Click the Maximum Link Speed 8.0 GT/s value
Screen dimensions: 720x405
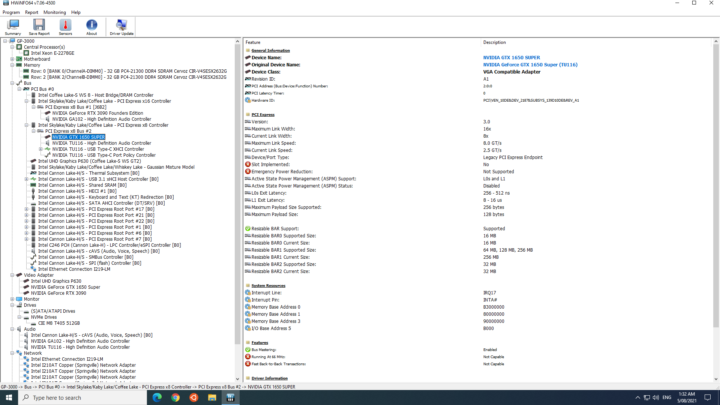[492, 143]
